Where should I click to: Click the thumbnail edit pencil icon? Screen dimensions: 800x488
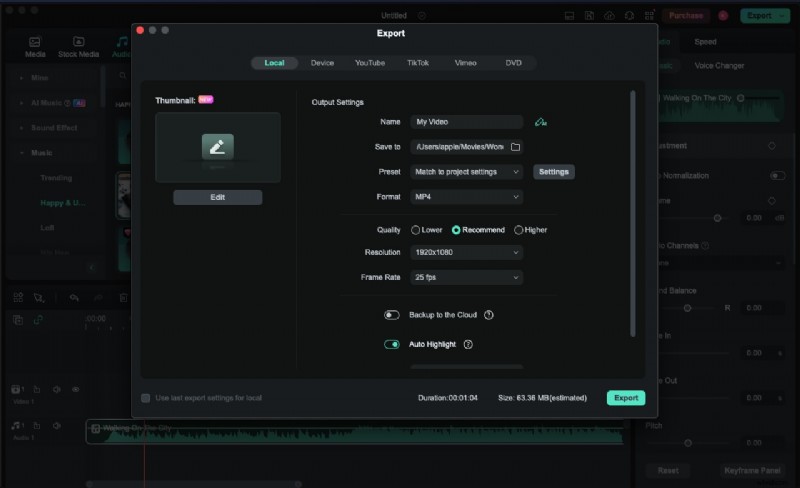pos(218,147)
